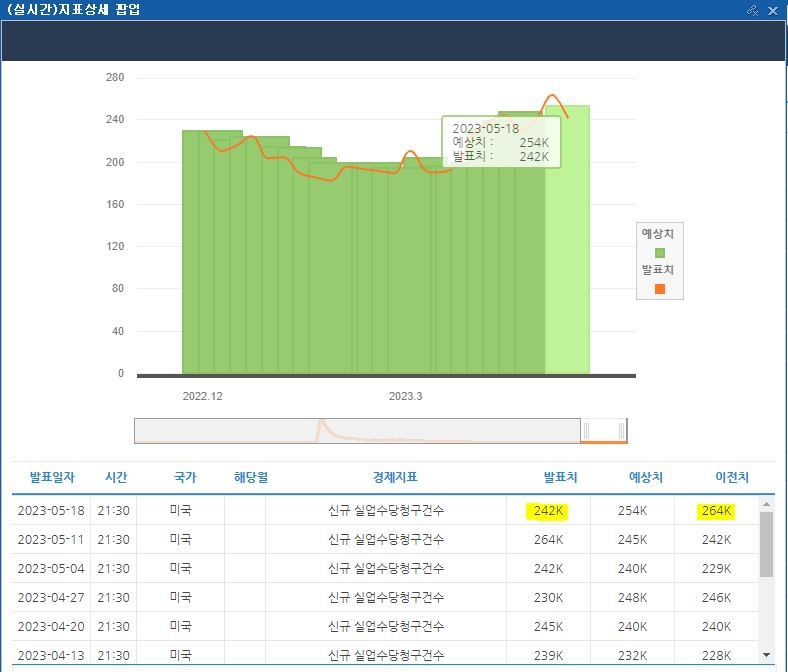
Task: Click the table vertical scrollbar thumb
Action: point(766,544)
